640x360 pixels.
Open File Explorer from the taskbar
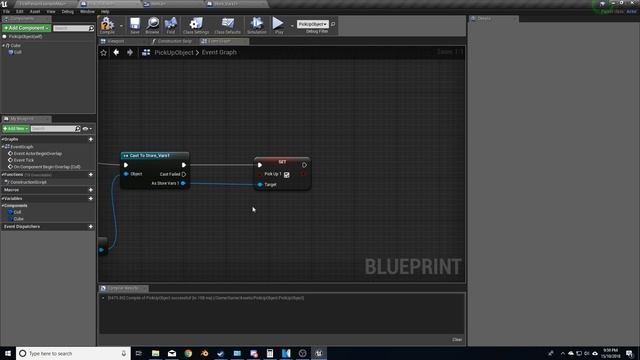coord(156,353)
